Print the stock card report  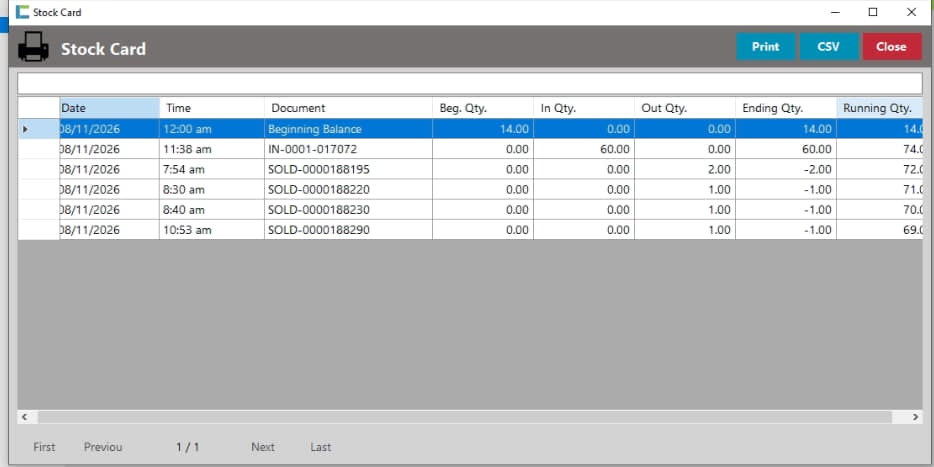(x=765, y=47)
